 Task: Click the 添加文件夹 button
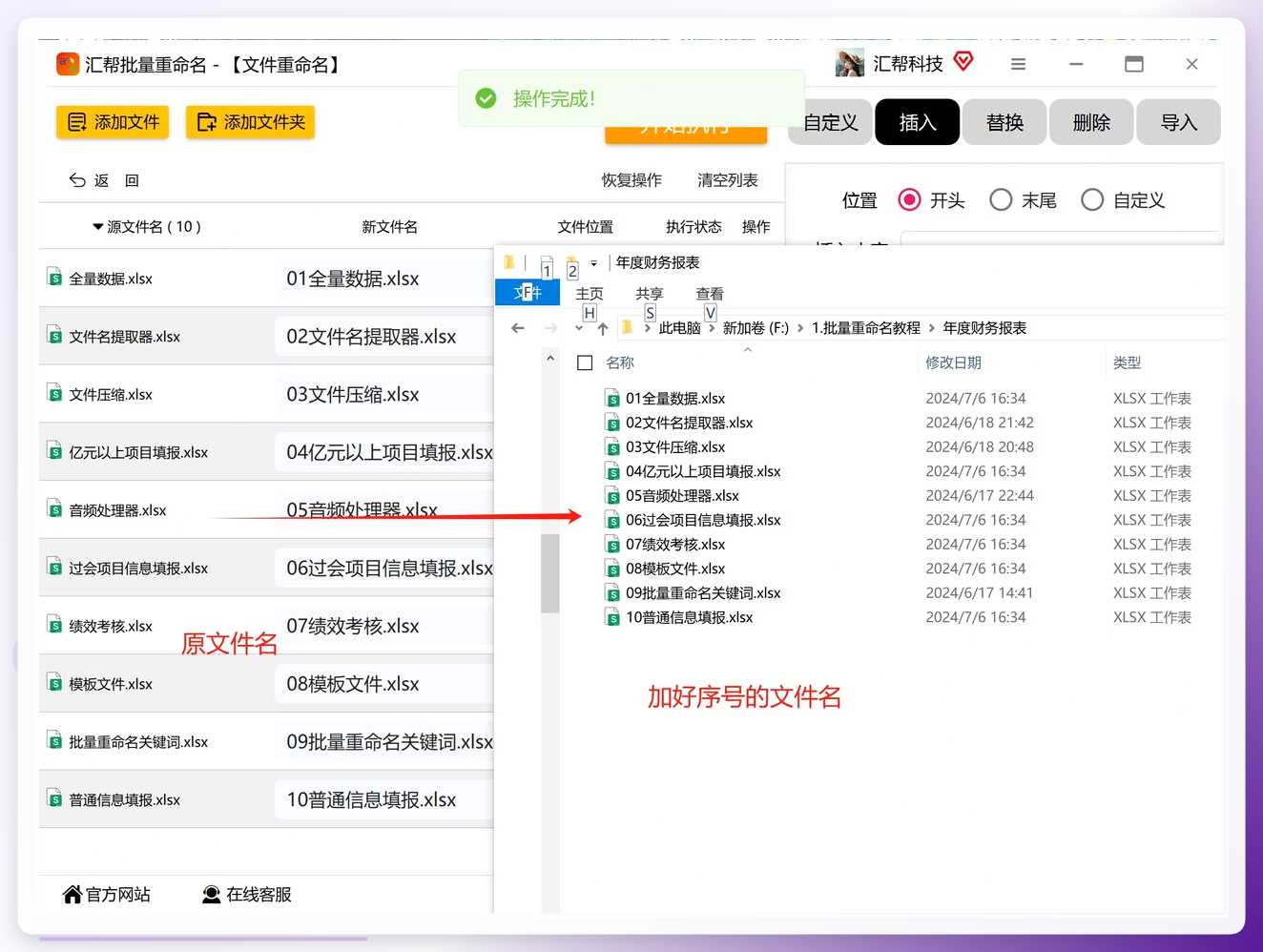pos(250,122)
